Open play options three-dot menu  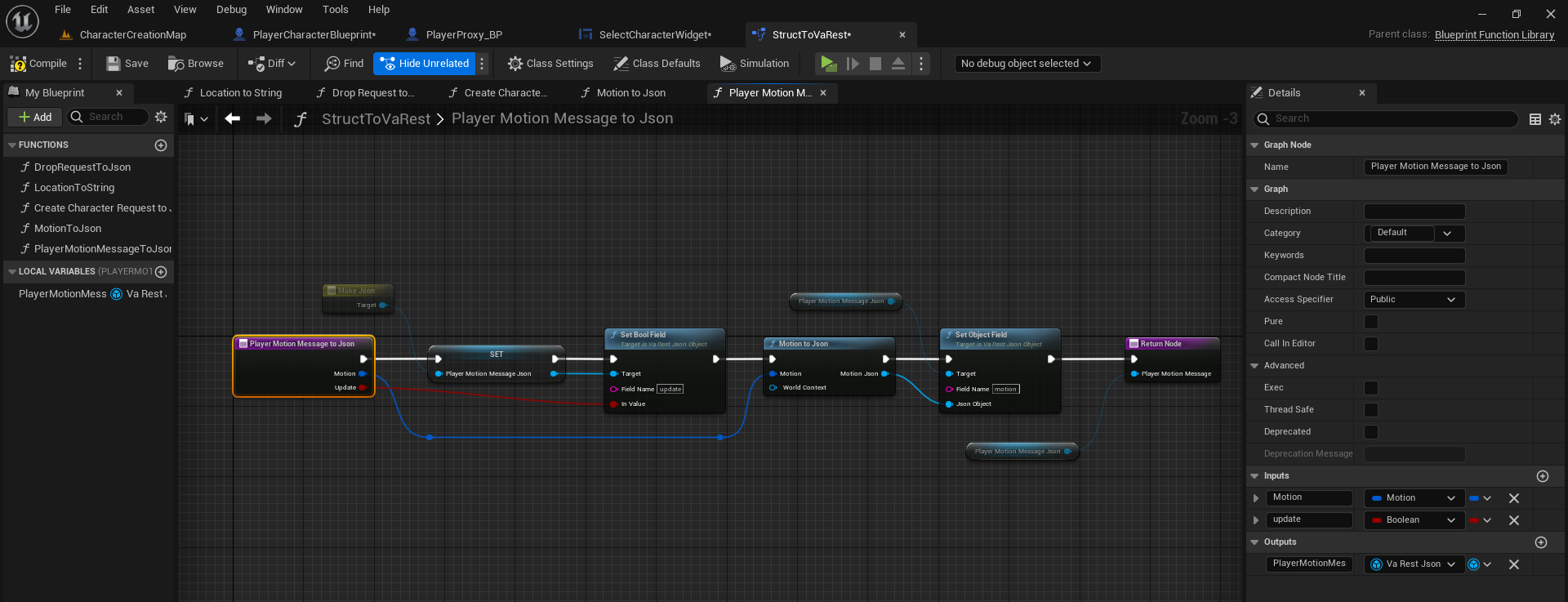pyautogui.click(x=921, y=64)
